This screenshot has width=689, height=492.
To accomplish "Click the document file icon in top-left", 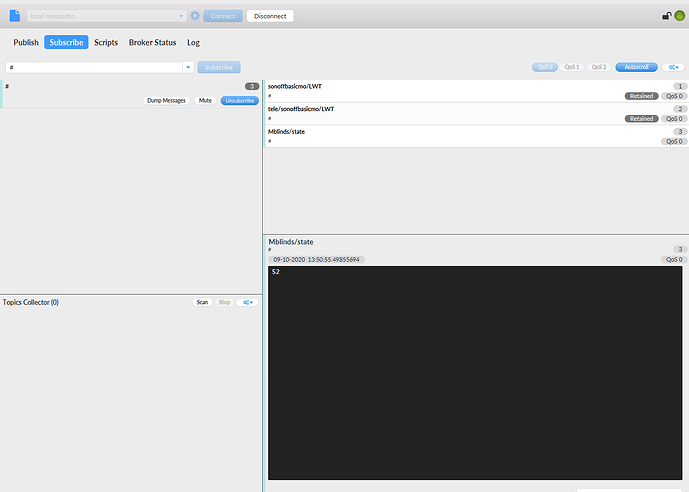I will [x=15, y=15].
